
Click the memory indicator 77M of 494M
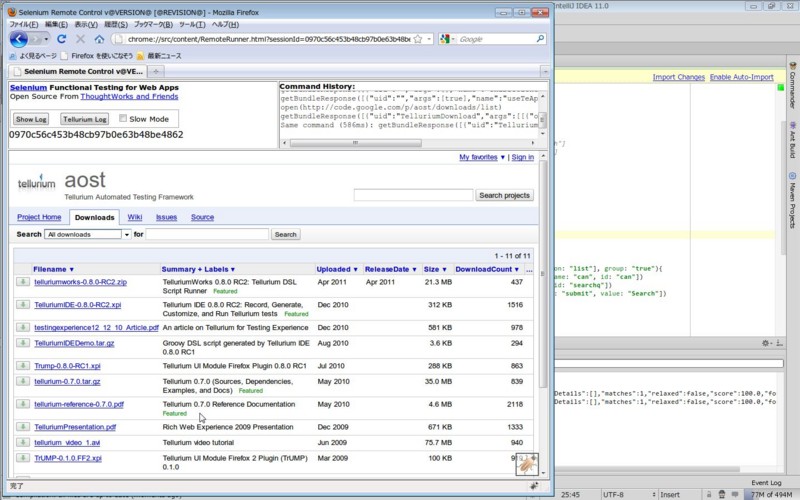pos(771,494)
